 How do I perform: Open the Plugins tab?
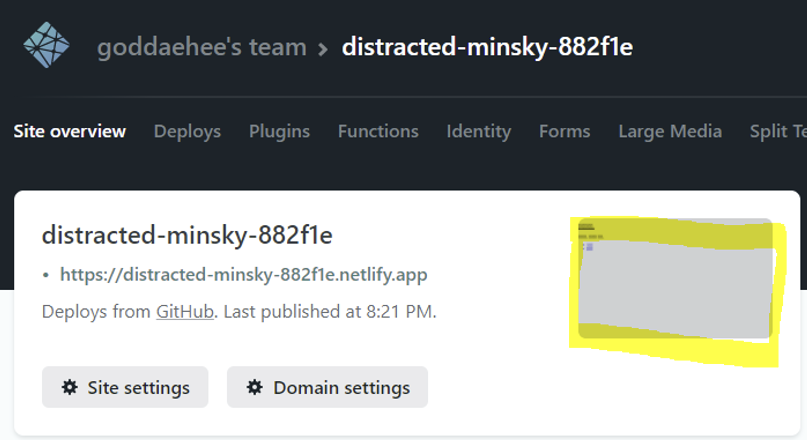click(279, 132)
